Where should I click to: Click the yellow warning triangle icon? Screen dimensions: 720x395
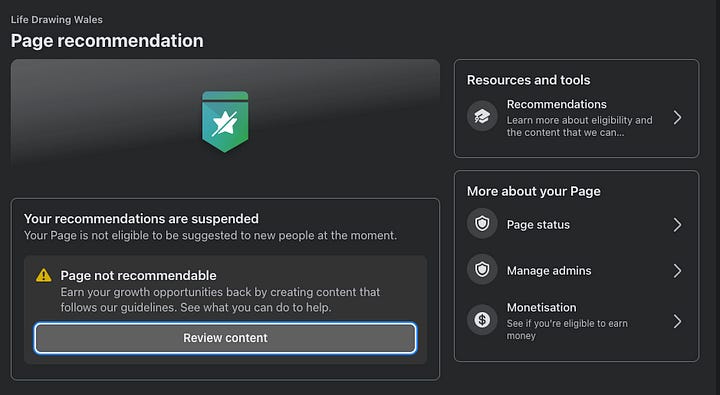pyautogui.click(x=44, y=275)
